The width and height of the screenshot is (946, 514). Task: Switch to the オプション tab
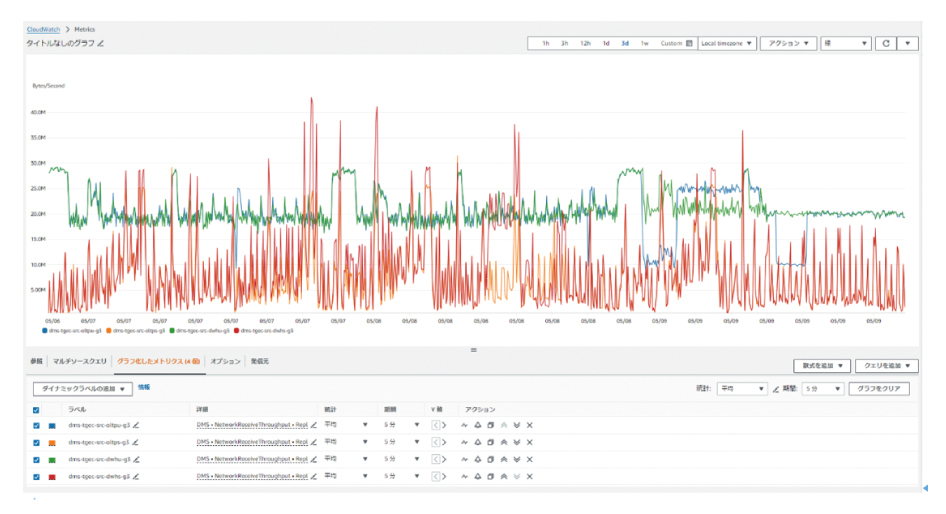coord(224,360)
